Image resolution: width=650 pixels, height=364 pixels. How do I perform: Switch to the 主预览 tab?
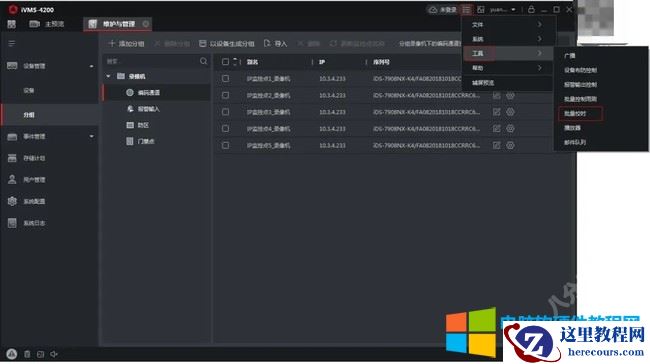click(46, 24)
